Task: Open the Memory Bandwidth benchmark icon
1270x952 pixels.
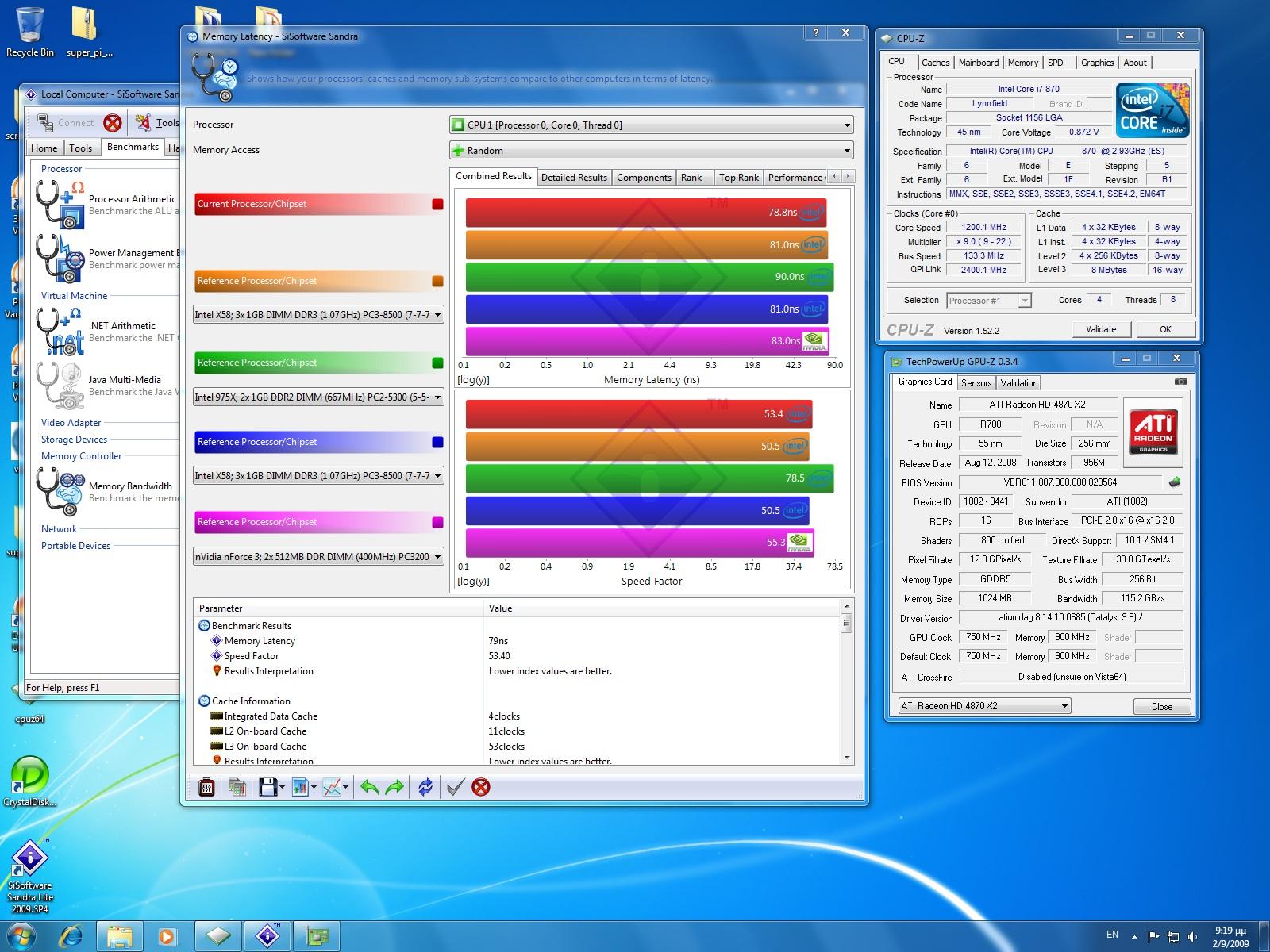Action: click(x=60, y=491)
